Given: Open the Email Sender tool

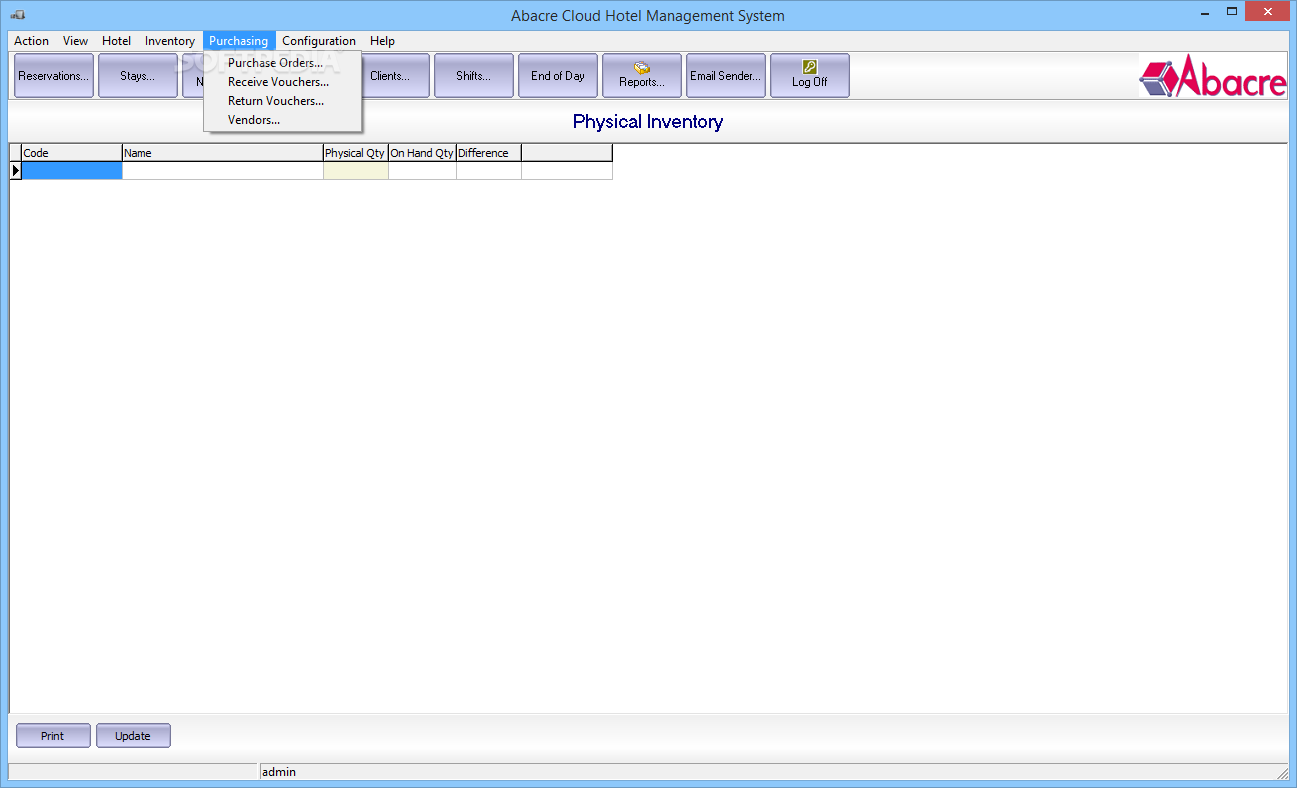Looking at the screenshot, I should (726, 76).
